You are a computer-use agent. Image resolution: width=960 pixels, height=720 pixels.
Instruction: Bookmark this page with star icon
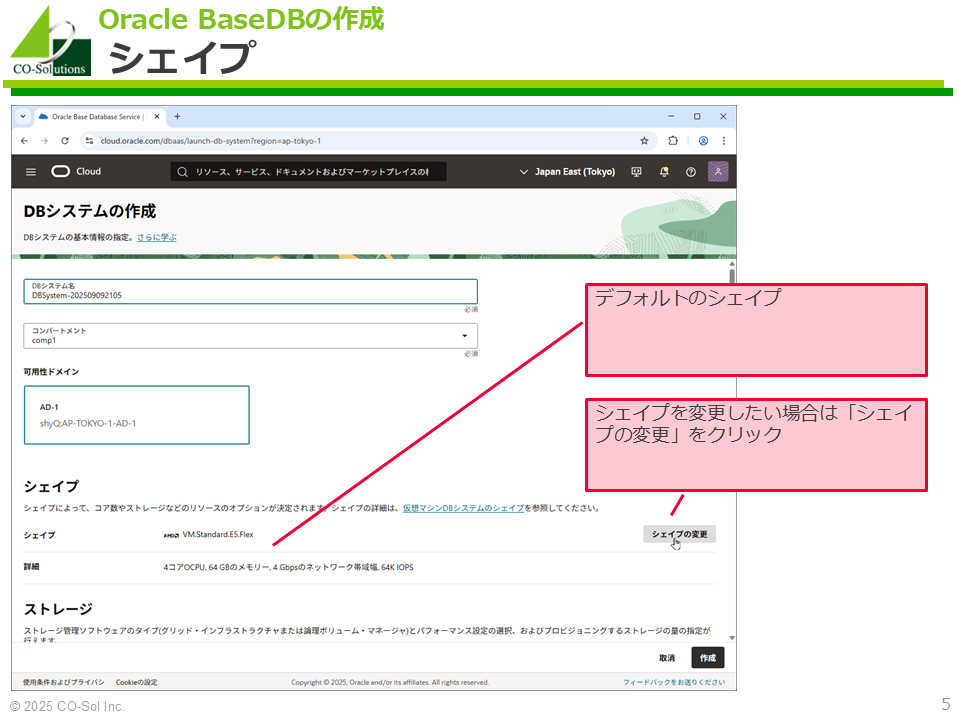tap(644, 141)
